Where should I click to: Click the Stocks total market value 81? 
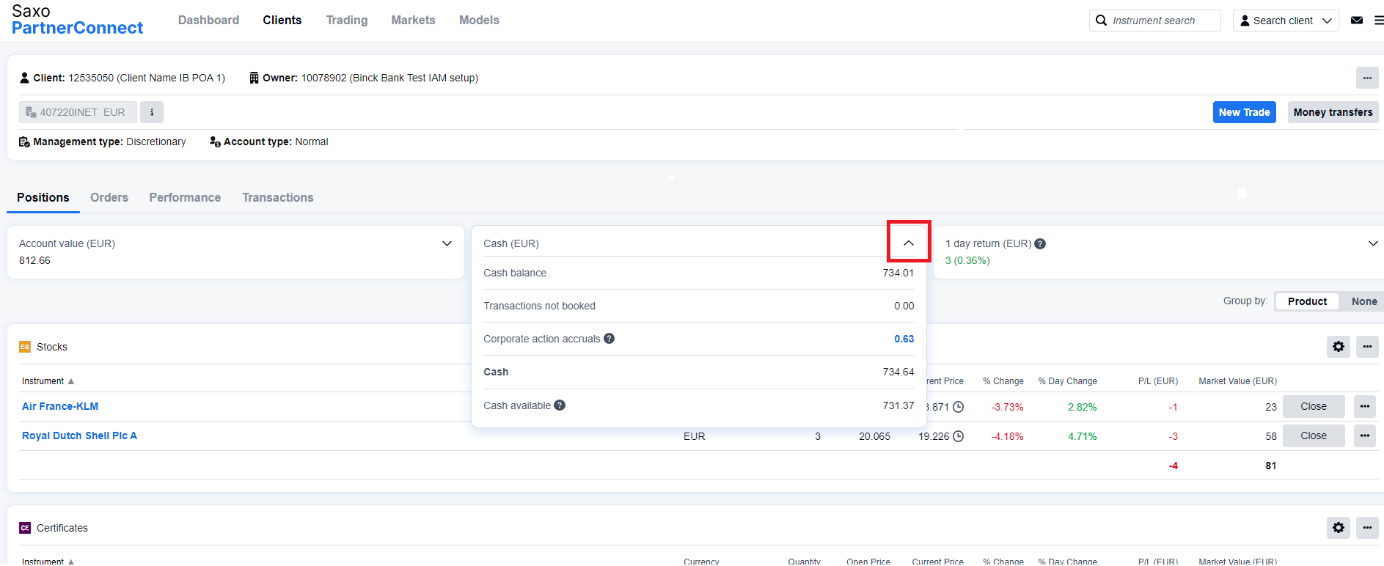coord(1270,465)
